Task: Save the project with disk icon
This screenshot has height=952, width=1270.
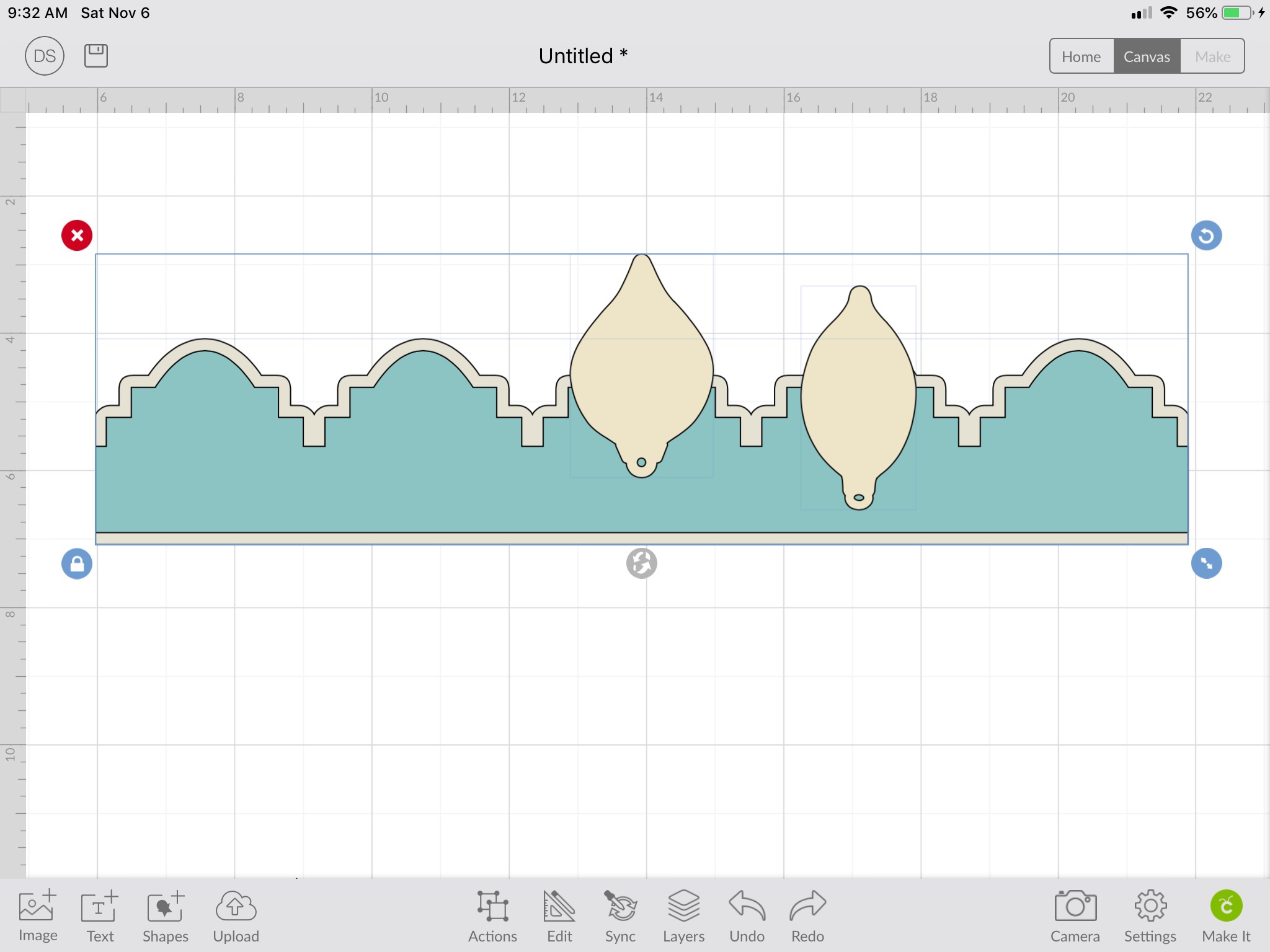Action: pos(95,56)
